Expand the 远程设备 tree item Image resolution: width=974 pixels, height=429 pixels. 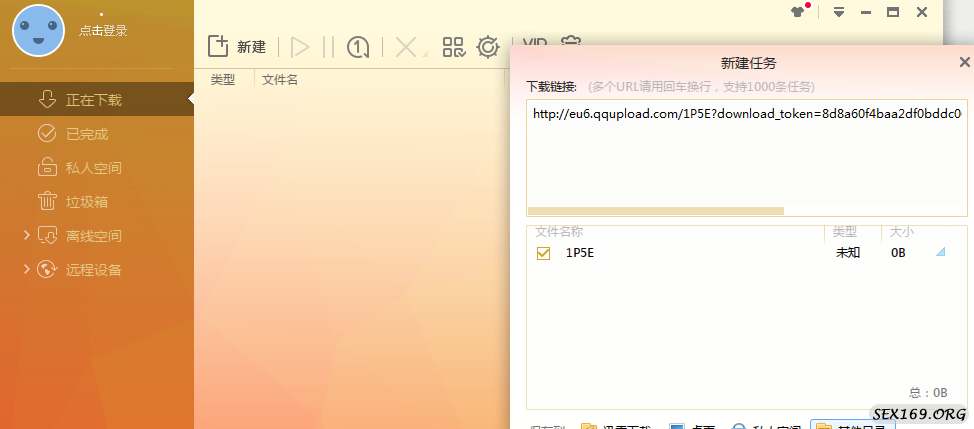click(x=25, y=270)
